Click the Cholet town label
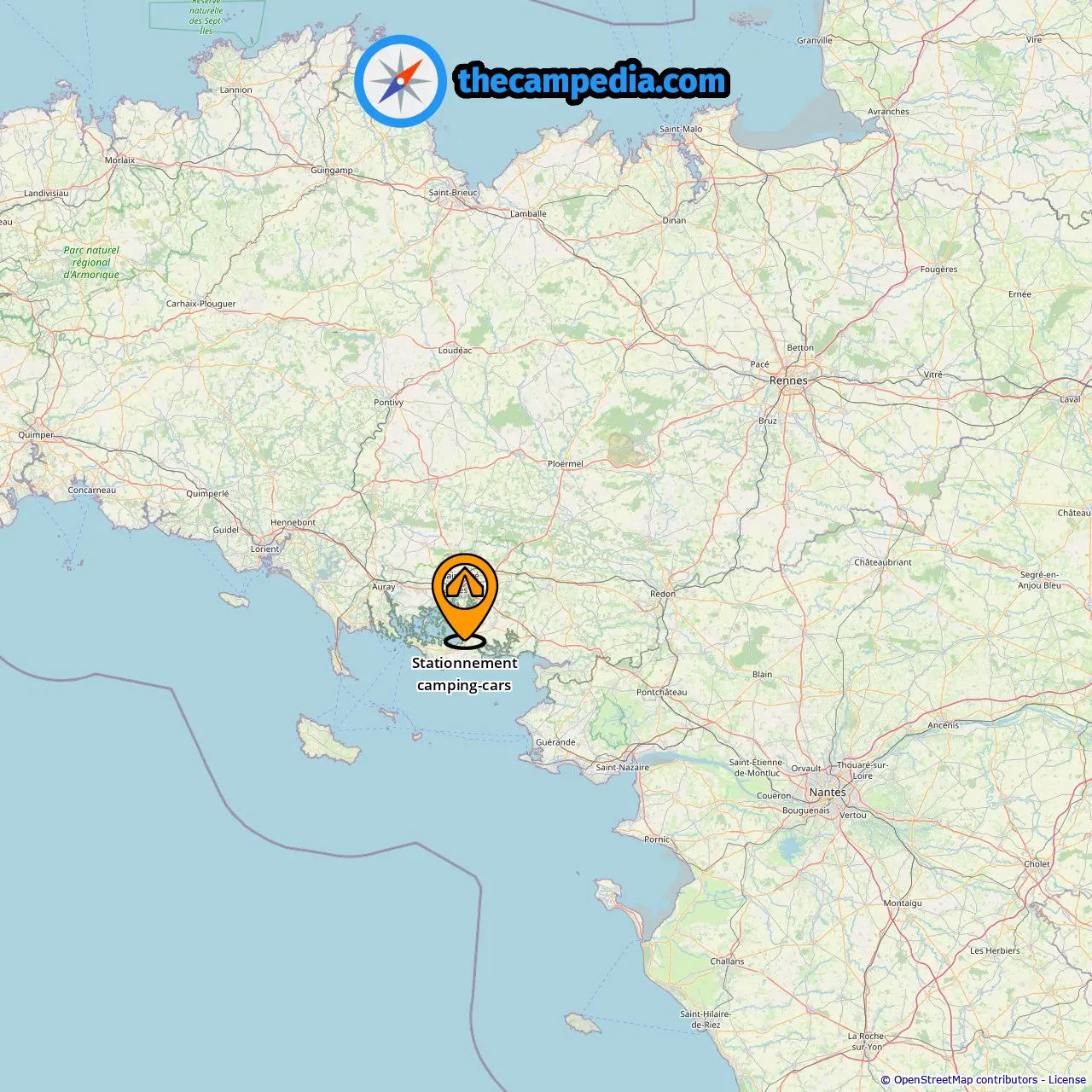Screen dimensions: 1092x1092 click(1037, 863)
